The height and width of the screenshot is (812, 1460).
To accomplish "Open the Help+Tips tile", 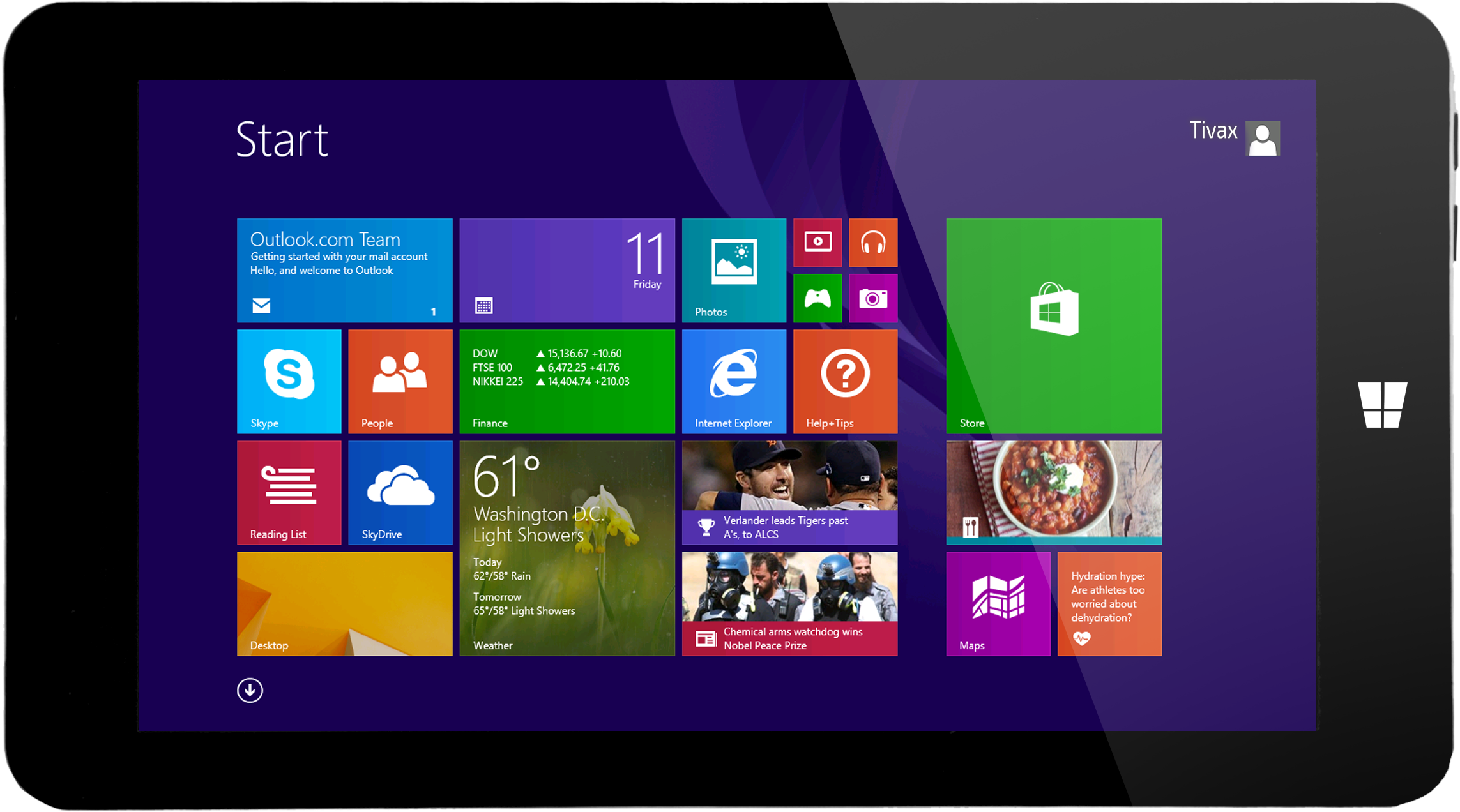I will (x=846, y=382).
